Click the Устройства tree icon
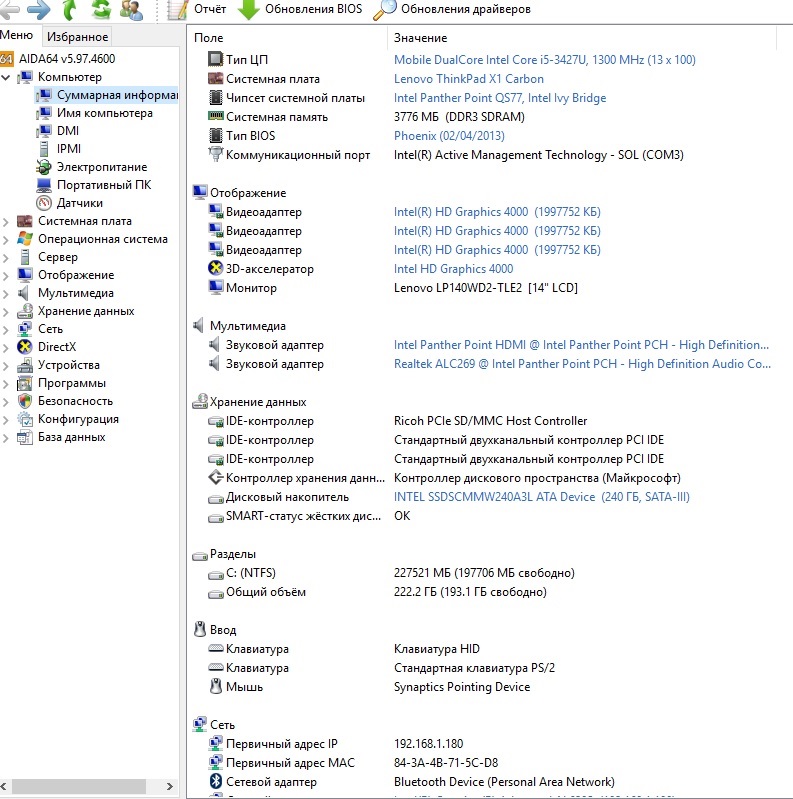The image size is (793, 799). (x=24, y=365)
